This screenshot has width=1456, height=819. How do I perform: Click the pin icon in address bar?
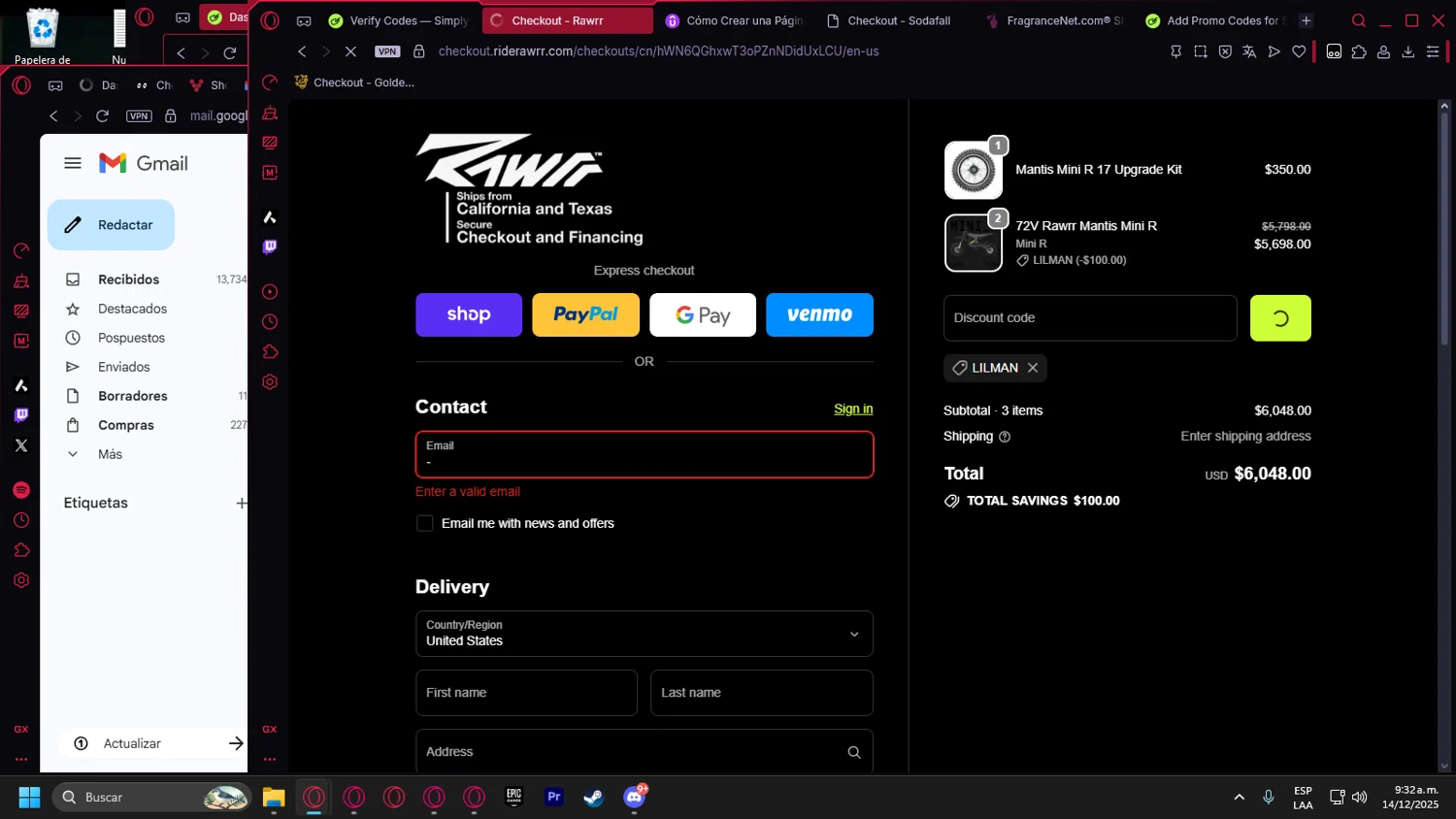[x=1175, y=51]
